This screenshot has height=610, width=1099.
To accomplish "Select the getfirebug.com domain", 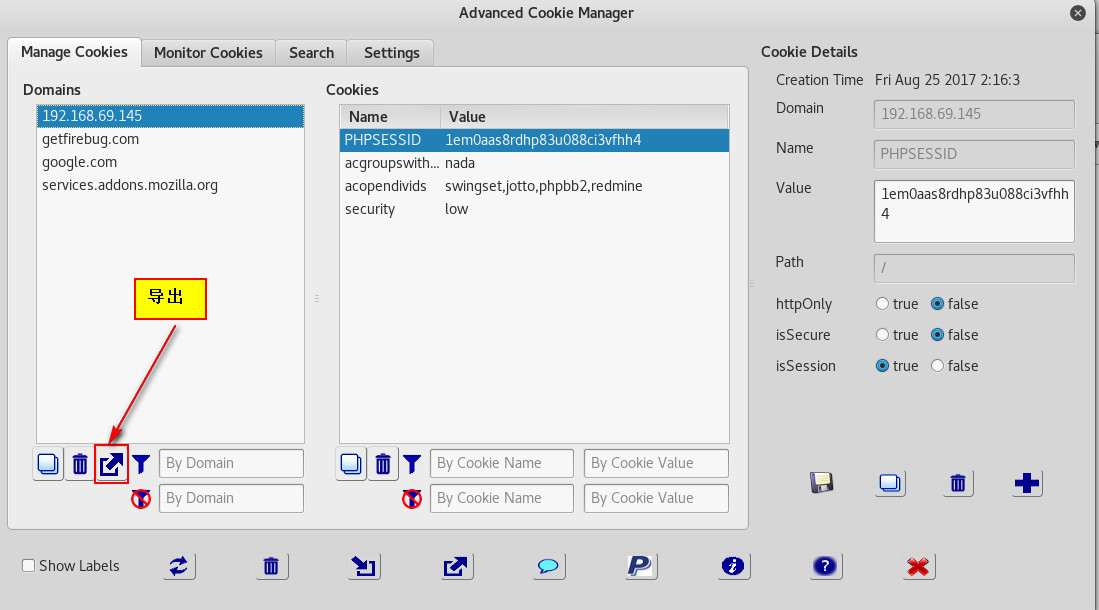I will tap(170, 139).
